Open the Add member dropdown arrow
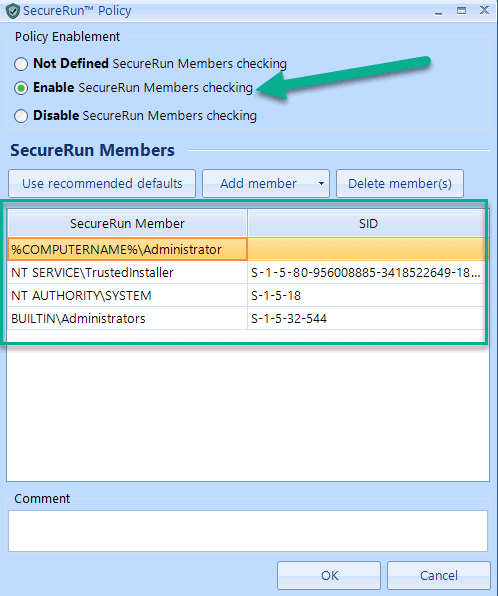The width and height of the screenshot is (498, 596). (322, 184)
